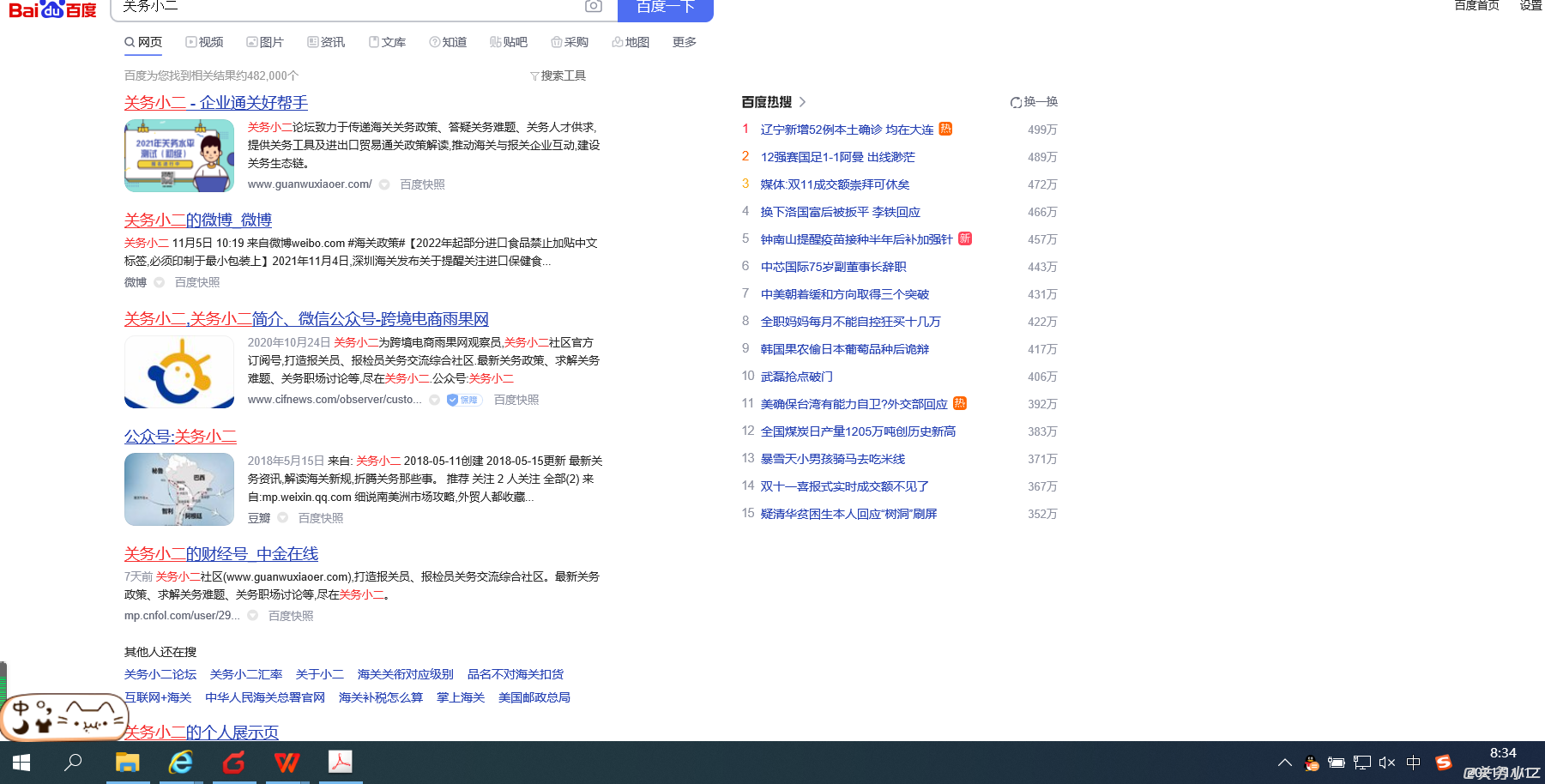The width and height of the screenshot is (1545, 784).
Task: Click the QQ penguin tray icon
Action: coord(1311,763)
